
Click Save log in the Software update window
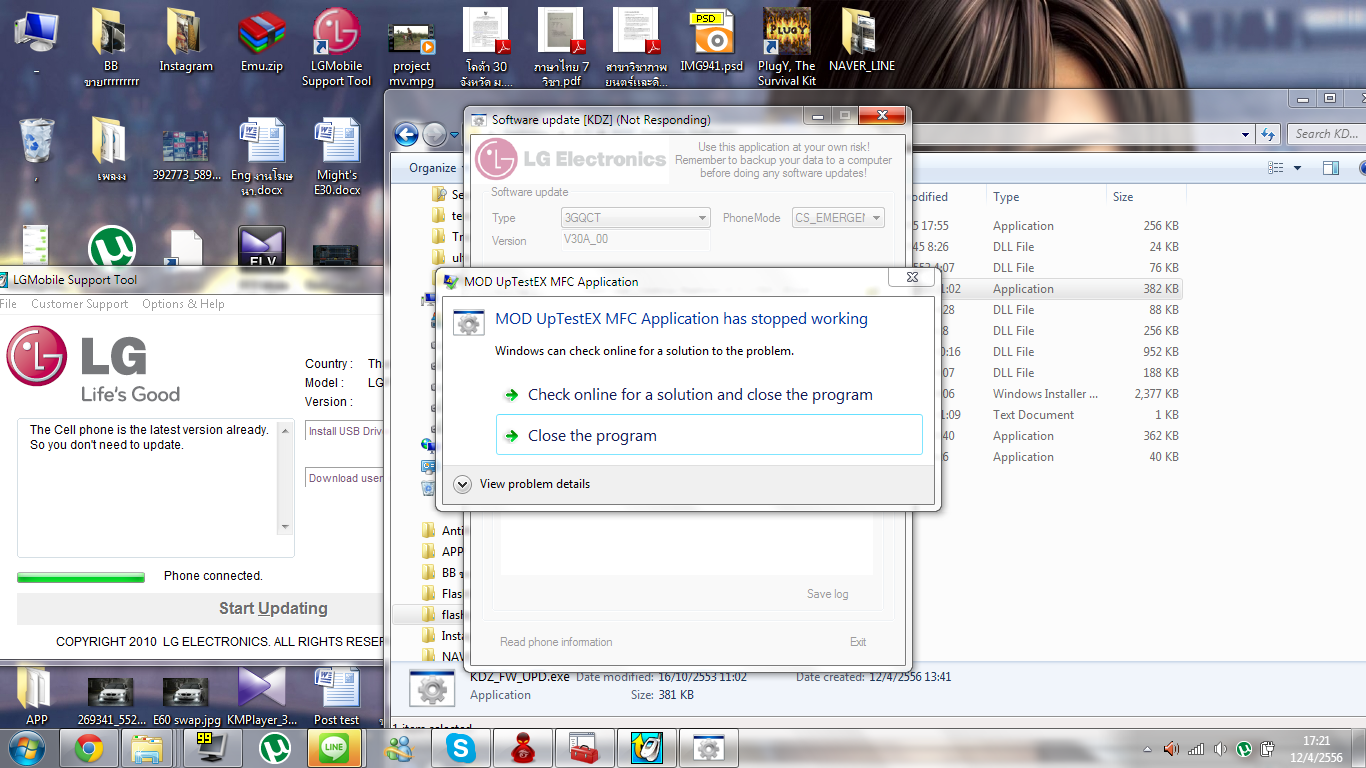tap(828, 594)
